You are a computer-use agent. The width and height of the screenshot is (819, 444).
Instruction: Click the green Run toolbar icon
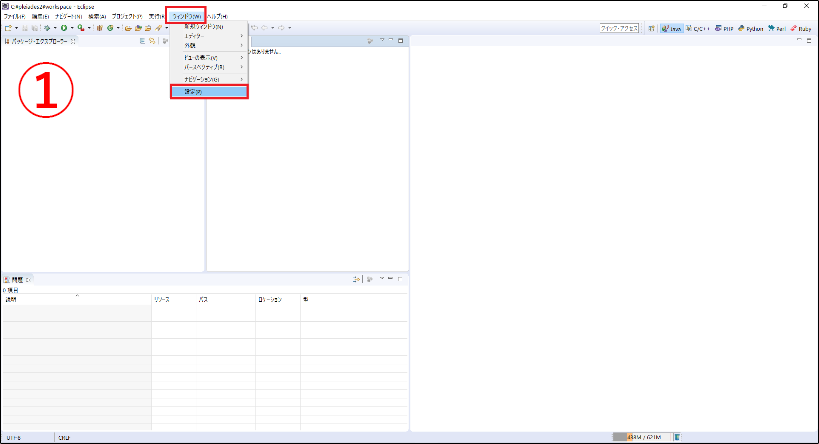(64, 28)
